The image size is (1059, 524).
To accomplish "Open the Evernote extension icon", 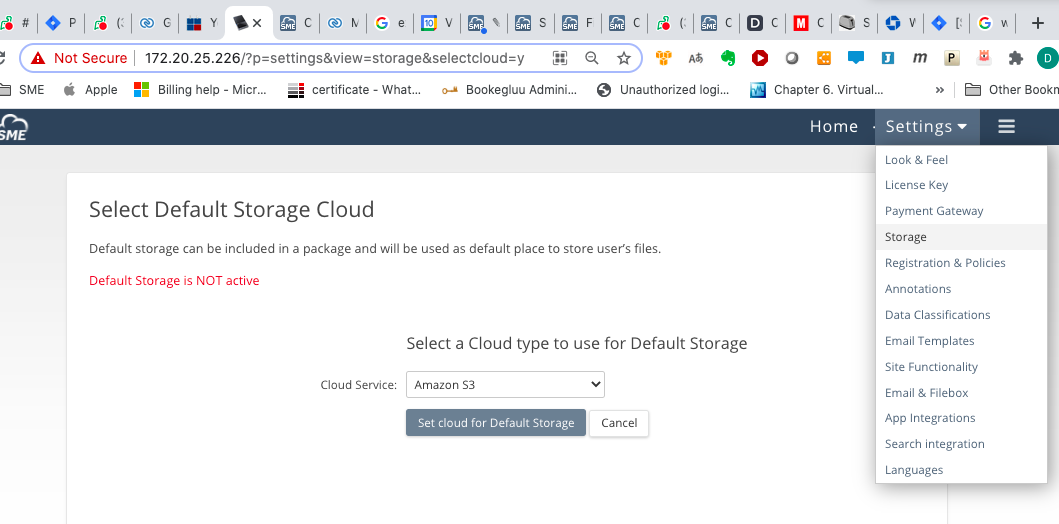I will click(x=729, y=58).
